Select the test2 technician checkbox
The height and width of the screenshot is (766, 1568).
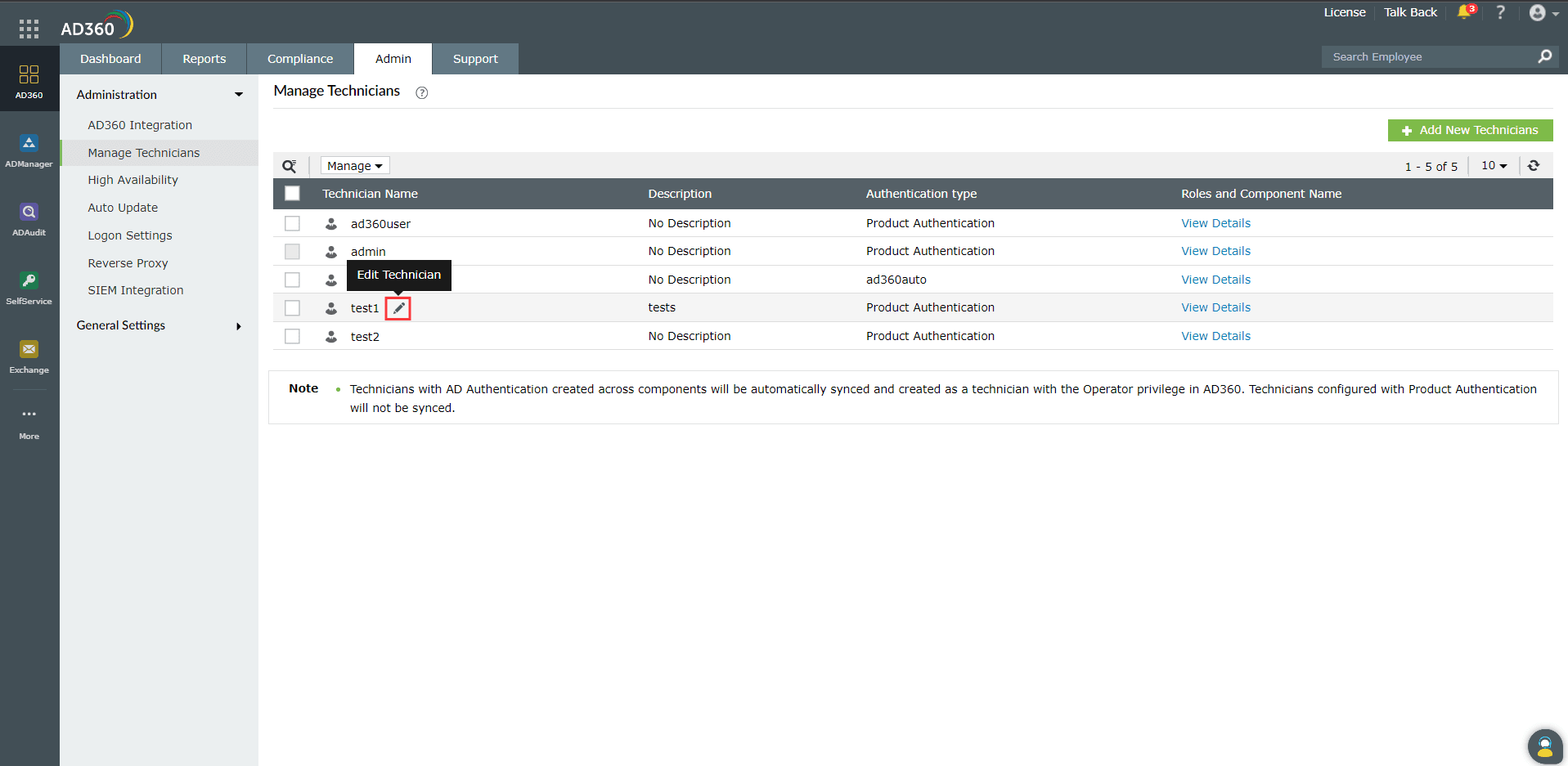[292, 336]
